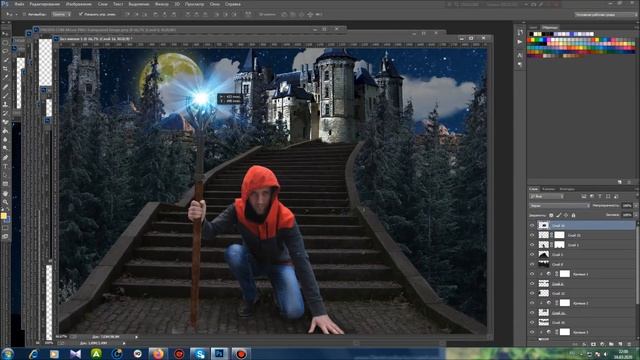
Task: Select the Move tool
Action: point(5,33)
